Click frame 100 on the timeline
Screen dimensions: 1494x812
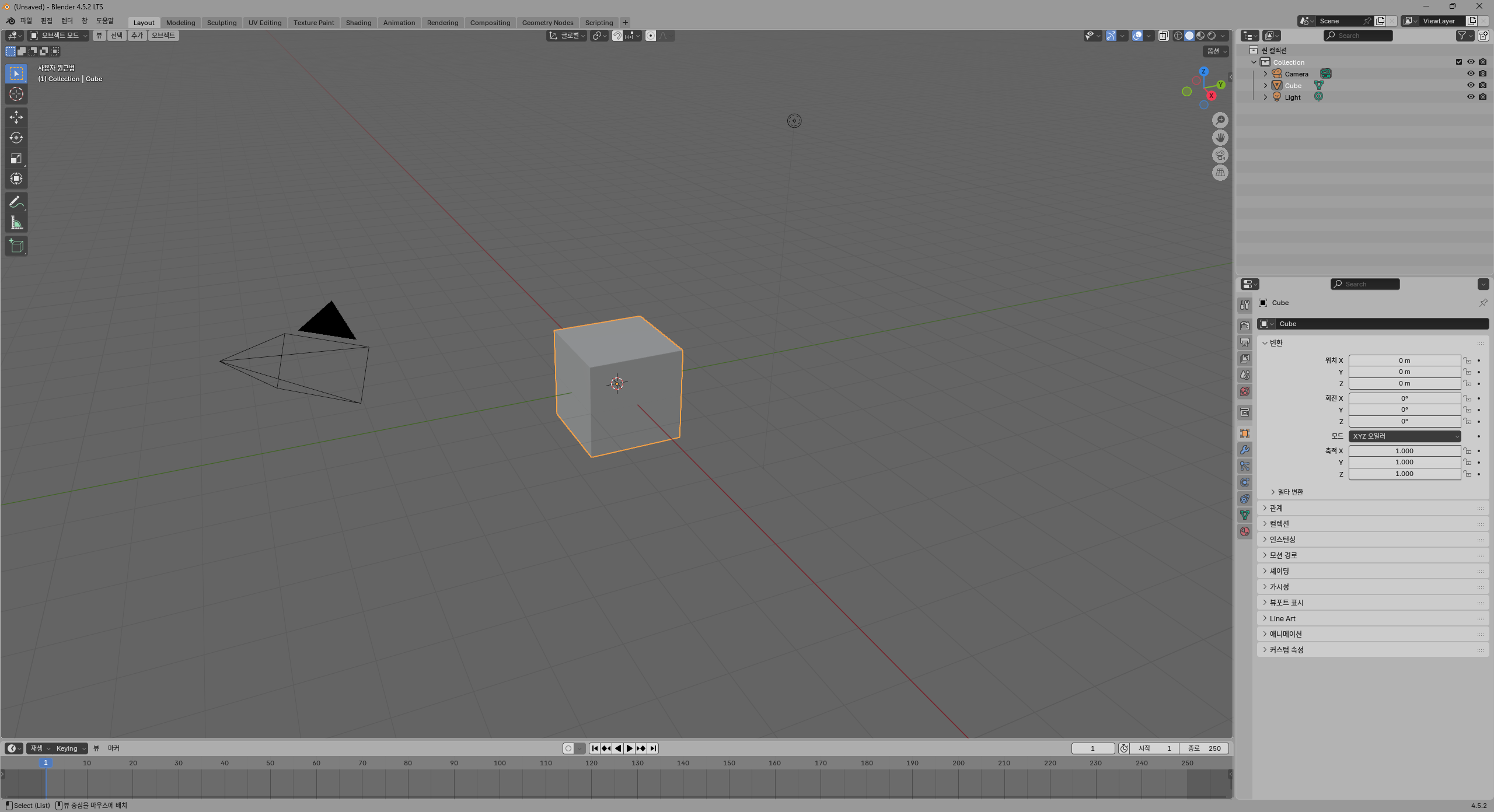coord(500,763)
